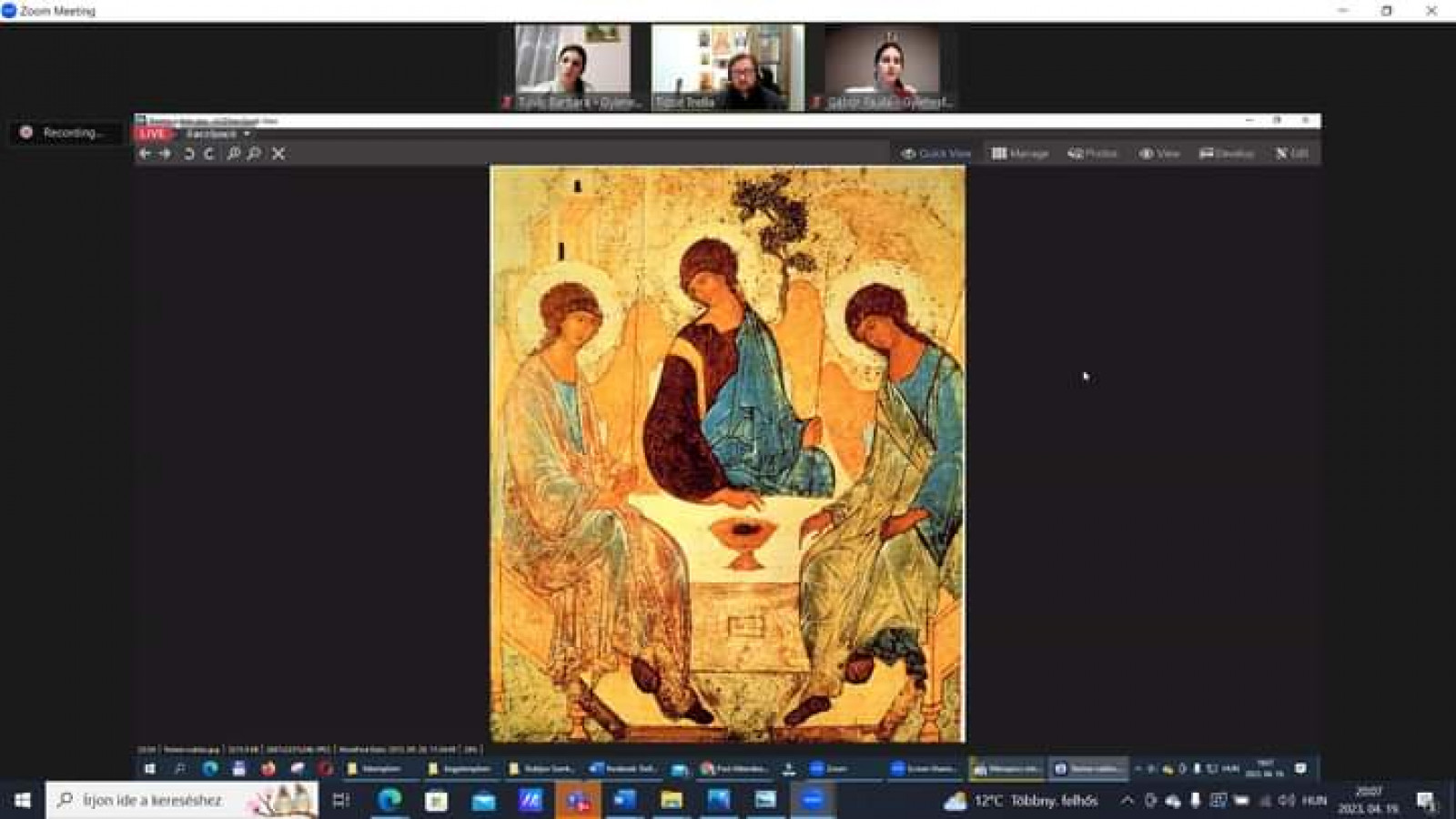Open Edit mode
This screenshot has width=1456, height=819.
[1291, 154]
